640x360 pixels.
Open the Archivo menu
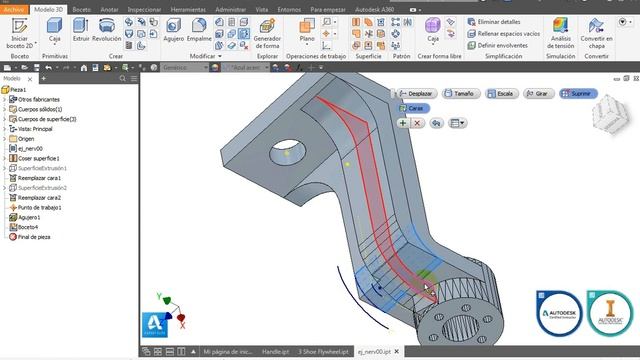[x=14, y=9]
